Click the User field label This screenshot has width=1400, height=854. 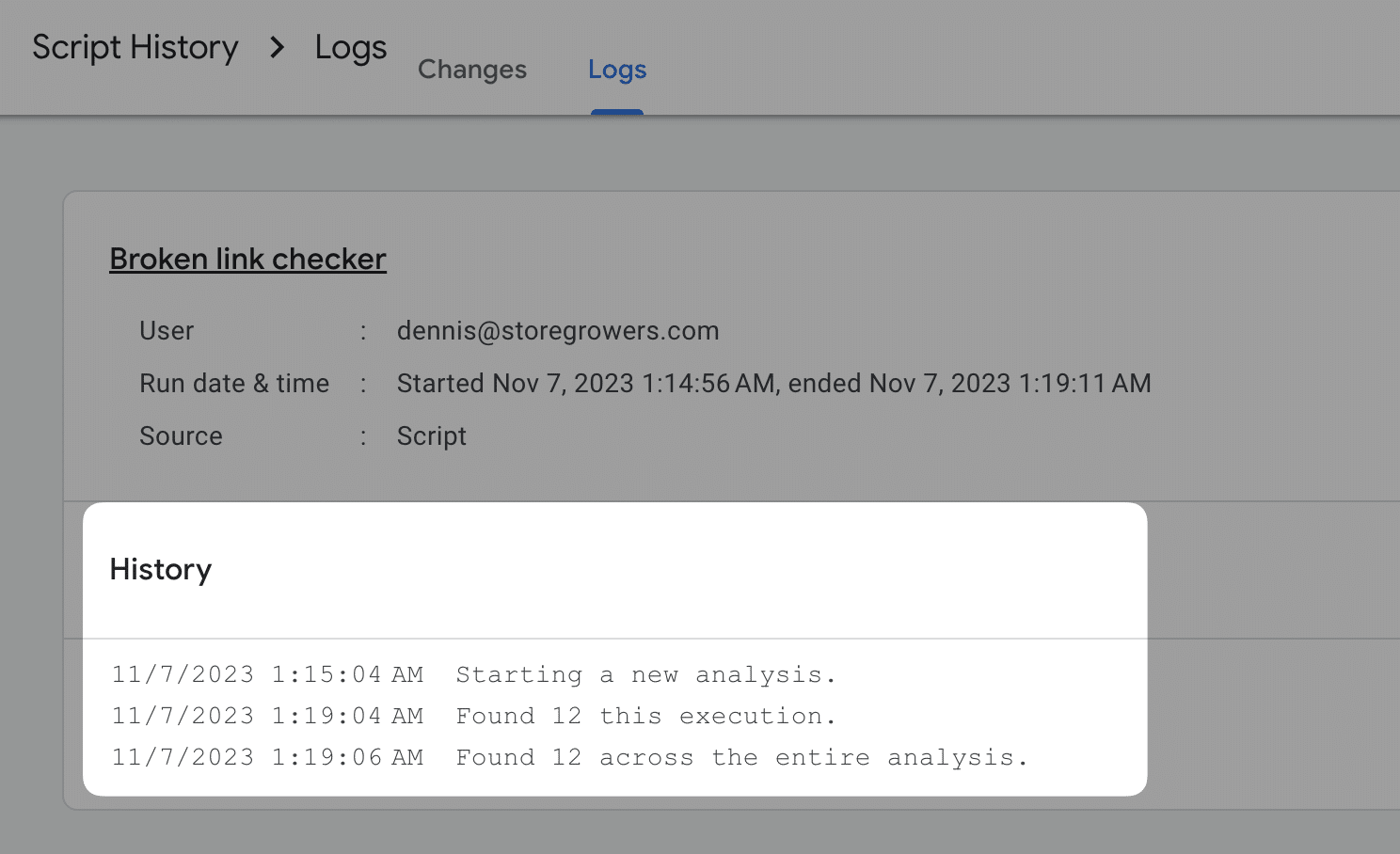pyautogui.click(x=167, y=331)
